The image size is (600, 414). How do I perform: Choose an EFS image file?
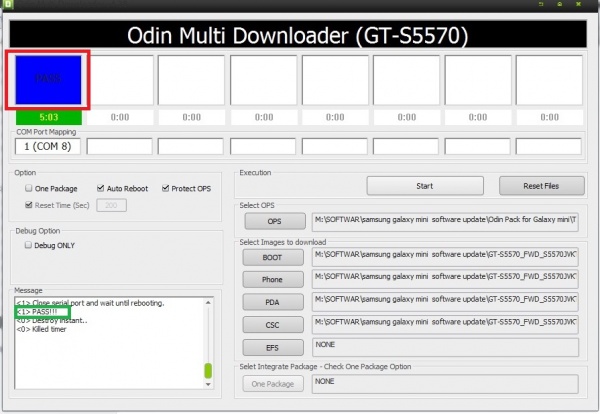[273, 348]
